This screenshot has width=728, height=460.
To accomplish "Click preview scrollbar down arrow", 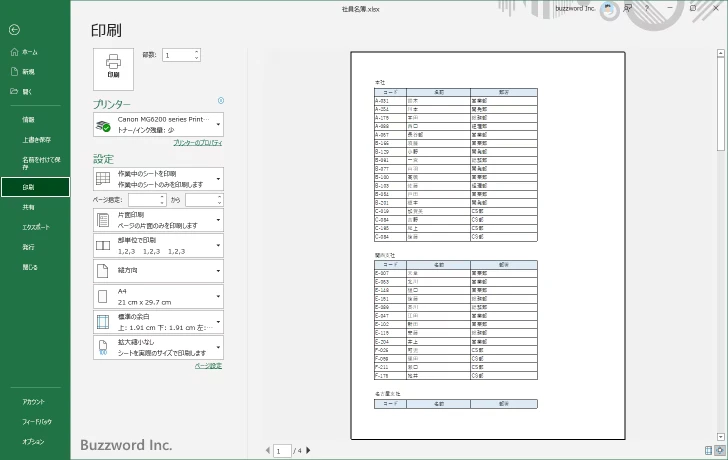I will tap(721, 437).
